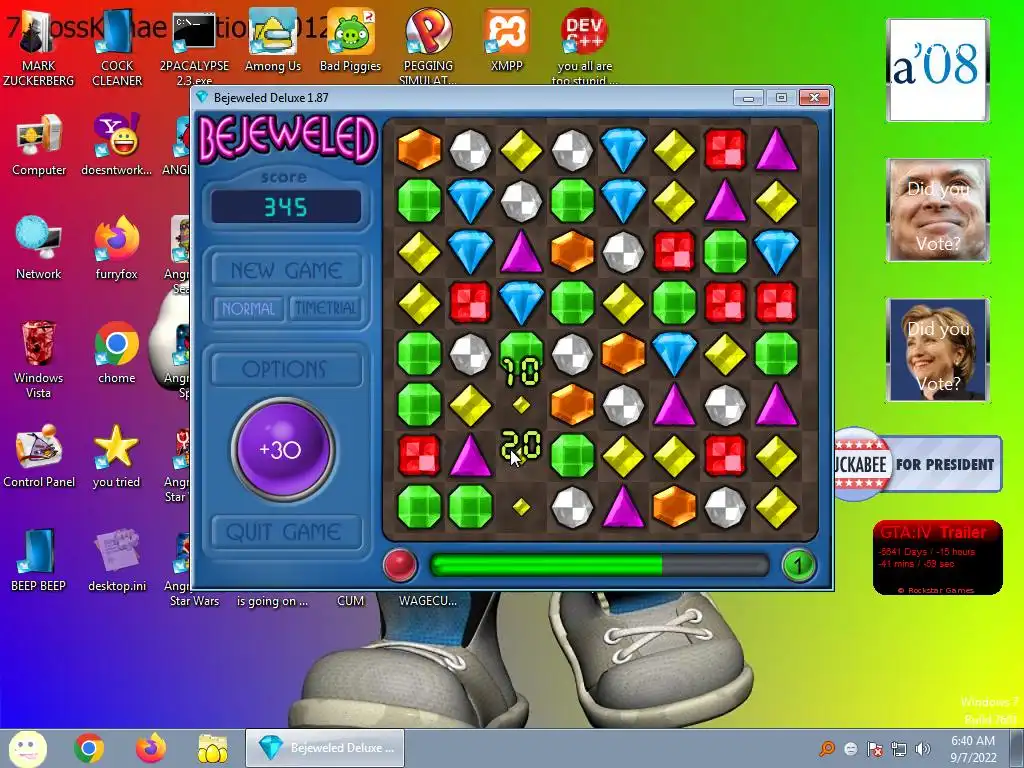Viewport: 1024px width, 768px height.
Task: Click the green level 1 orb
Action: (x=799, y=564)
